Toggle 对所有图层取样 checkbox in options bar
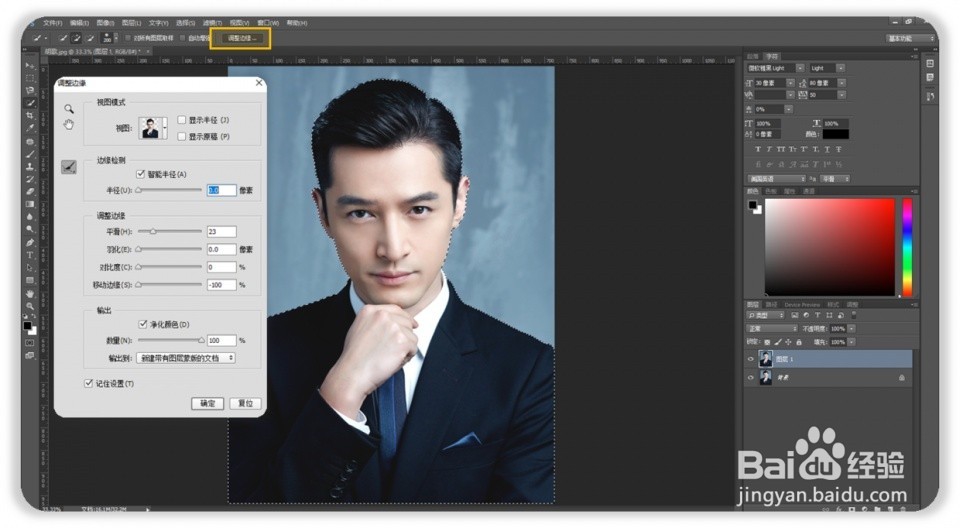This screenshot has width=960, height=528. click(x=128, y=38)
